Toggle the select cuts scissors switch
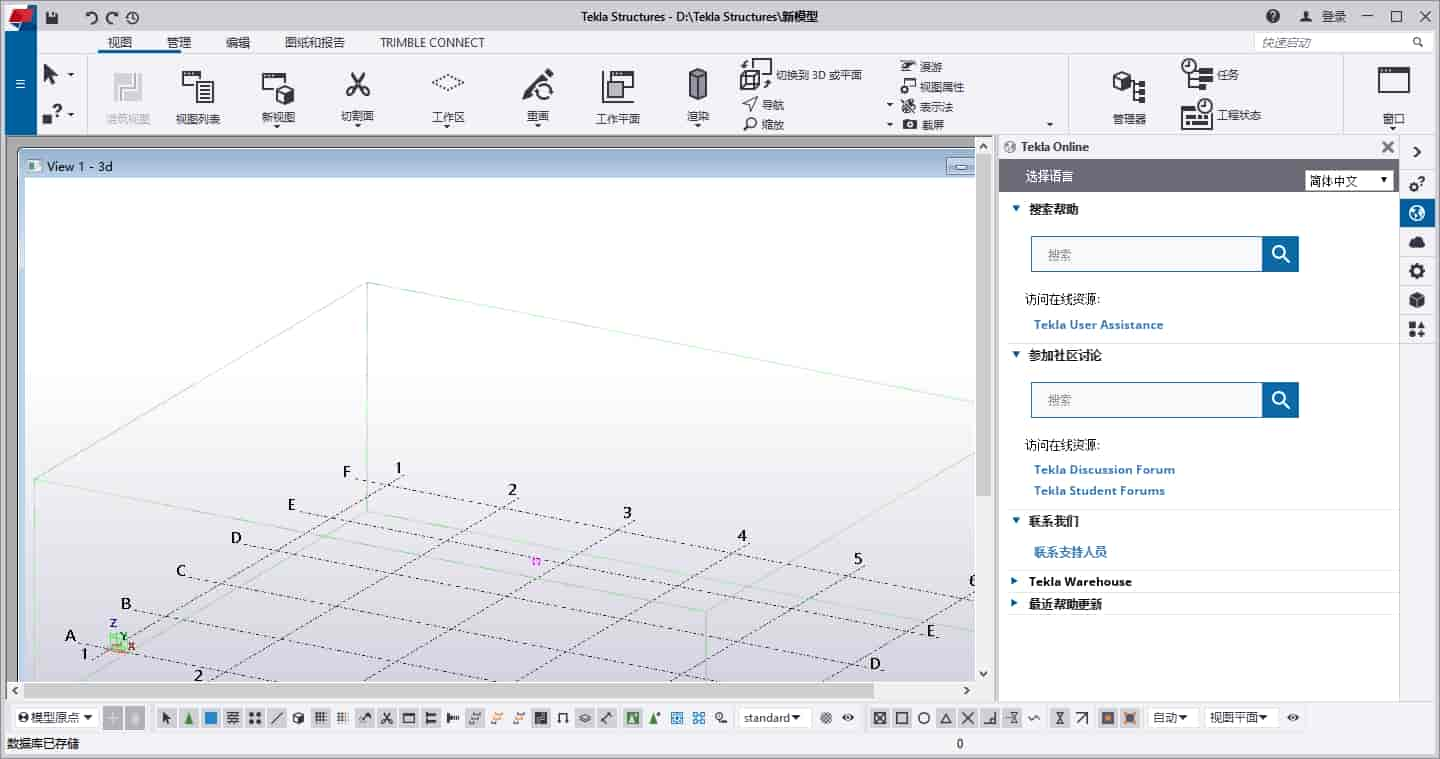Viewport: 1440px width, 759px height. tap(386, 717)
